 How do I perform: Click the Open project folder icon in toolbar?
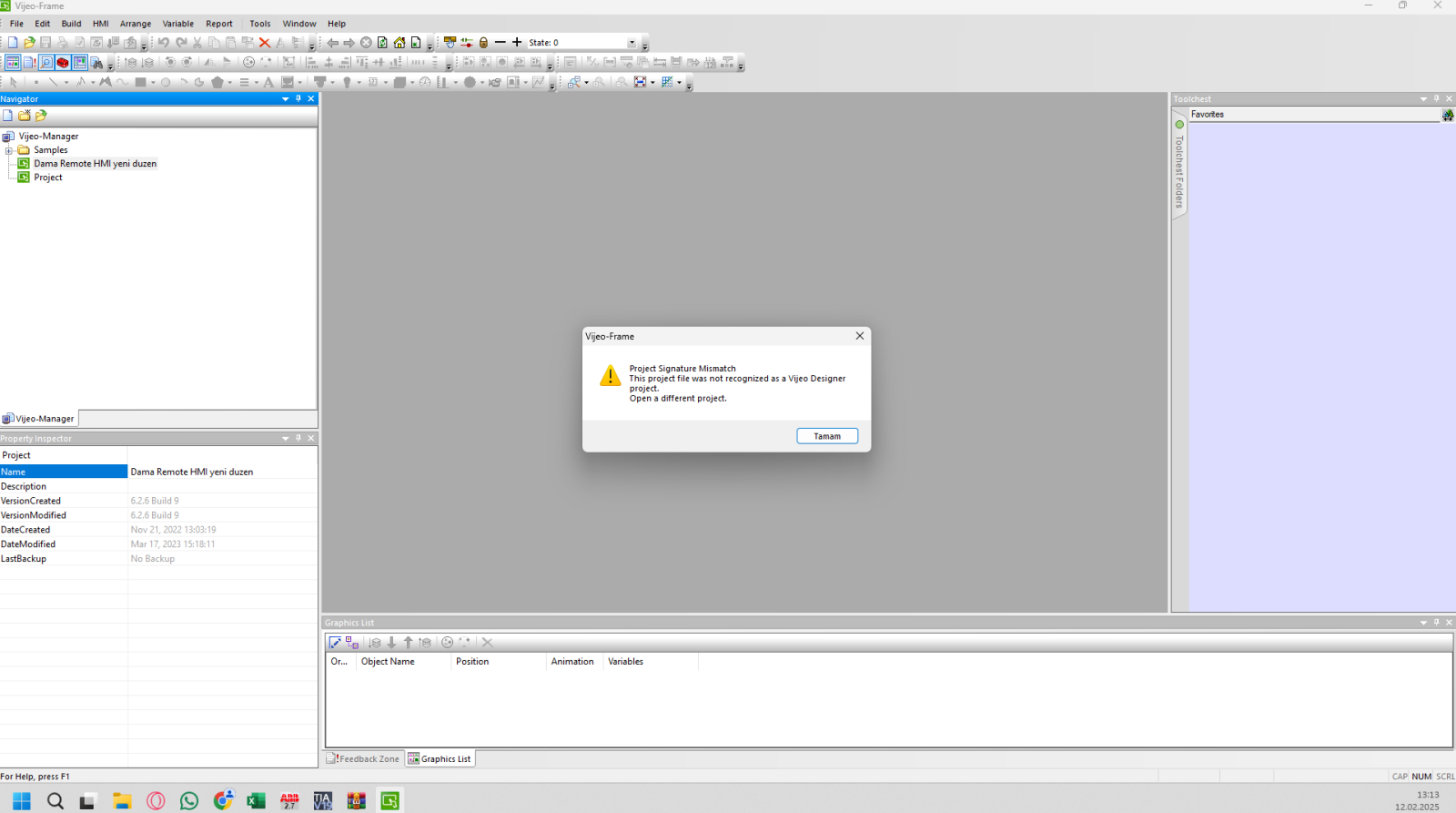29,43
